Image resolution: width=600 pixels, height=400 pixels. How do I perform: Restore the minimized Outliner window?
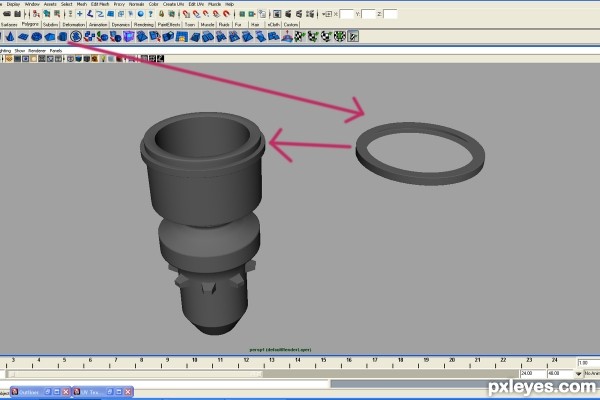(48, 392)
